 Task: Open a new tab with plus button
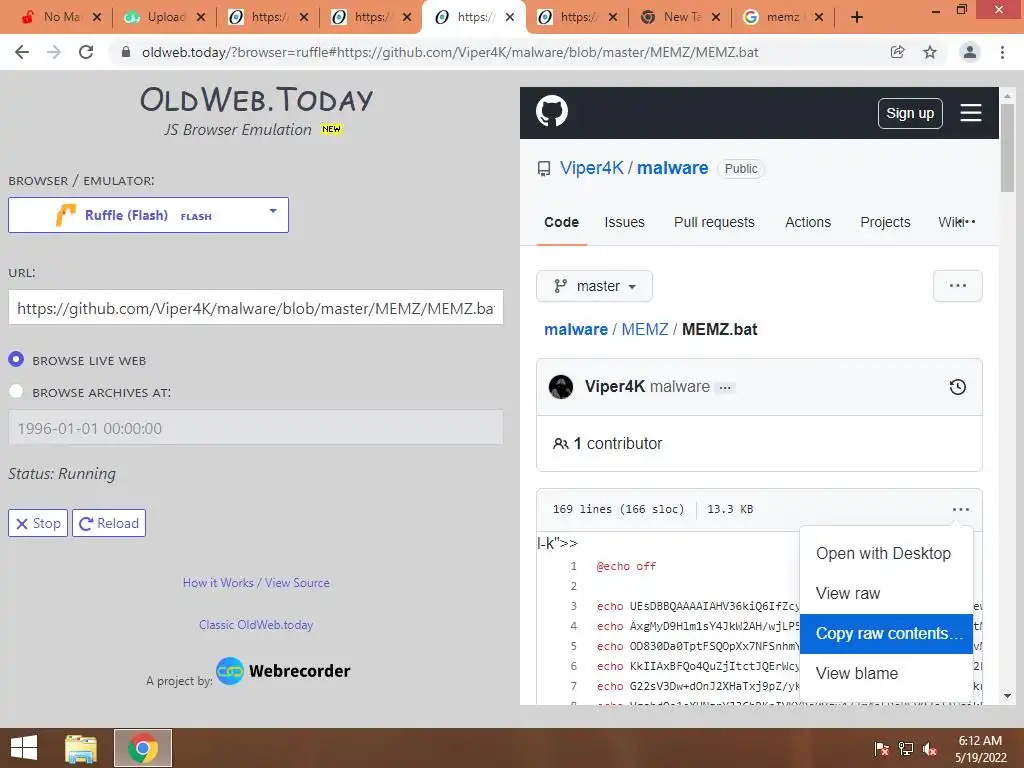857,18
